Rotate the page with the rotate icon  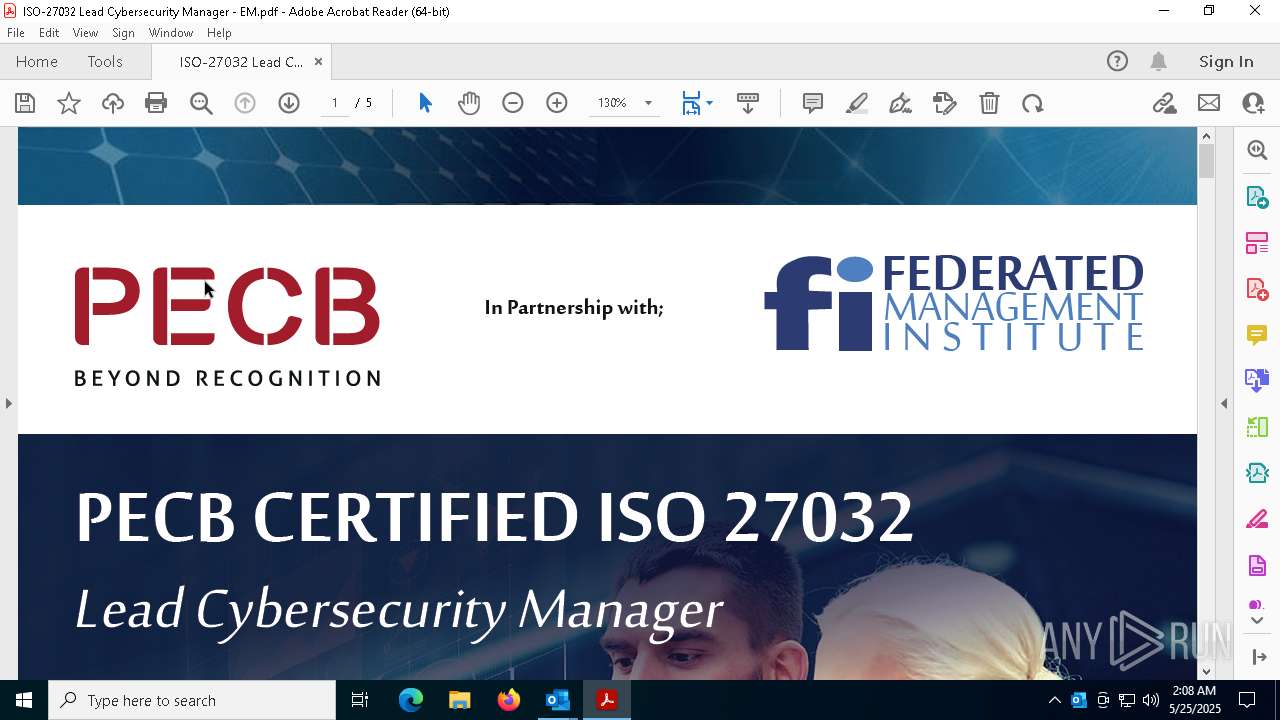click(x=1033, y=103)
